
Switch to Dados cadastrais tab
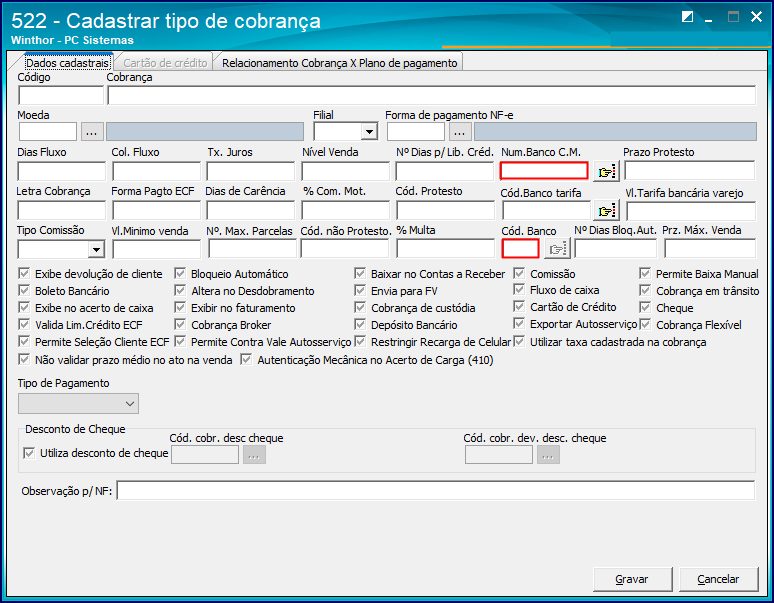(x=67, y=63)
